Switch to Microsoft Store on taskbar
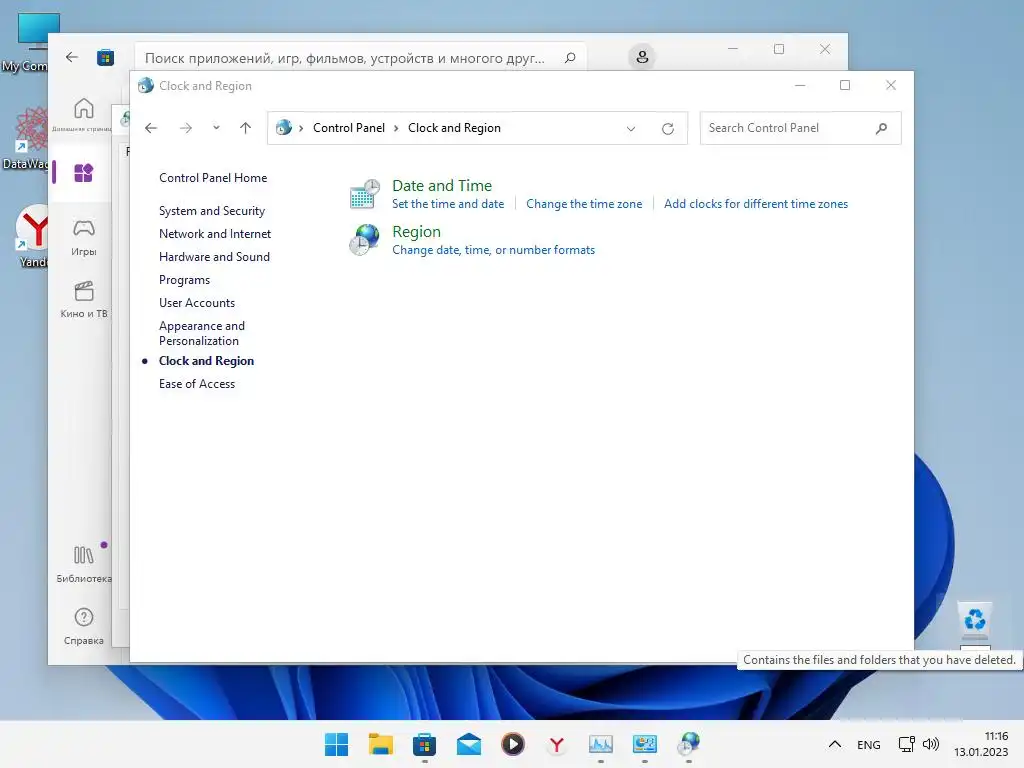Screen dimensions: 1024x768 point(424,744)
